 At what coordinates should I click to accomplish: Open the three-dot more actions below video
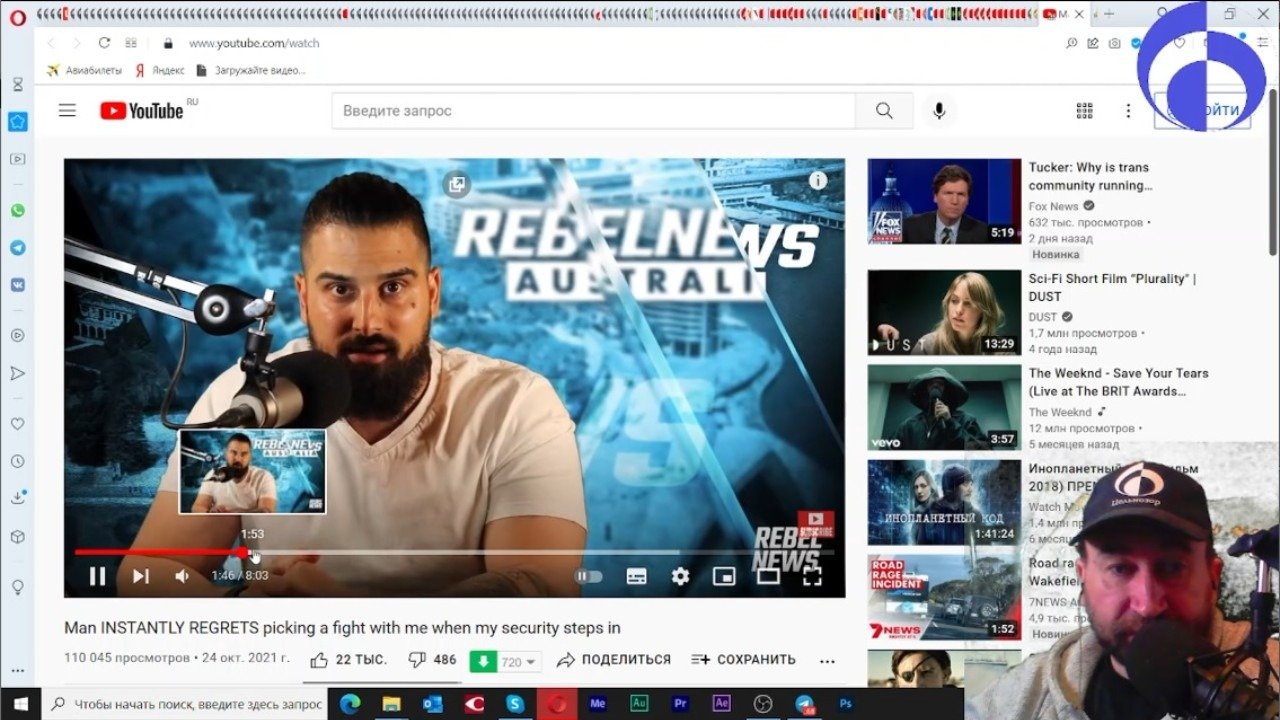[827, 661]
